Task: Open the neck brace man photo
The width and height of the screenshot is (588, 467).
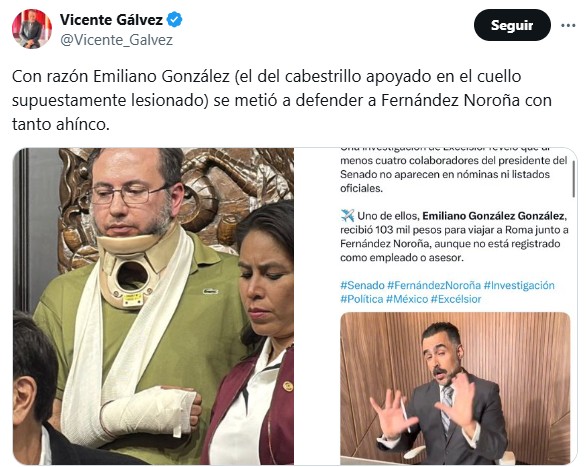Action: [153, 306]
